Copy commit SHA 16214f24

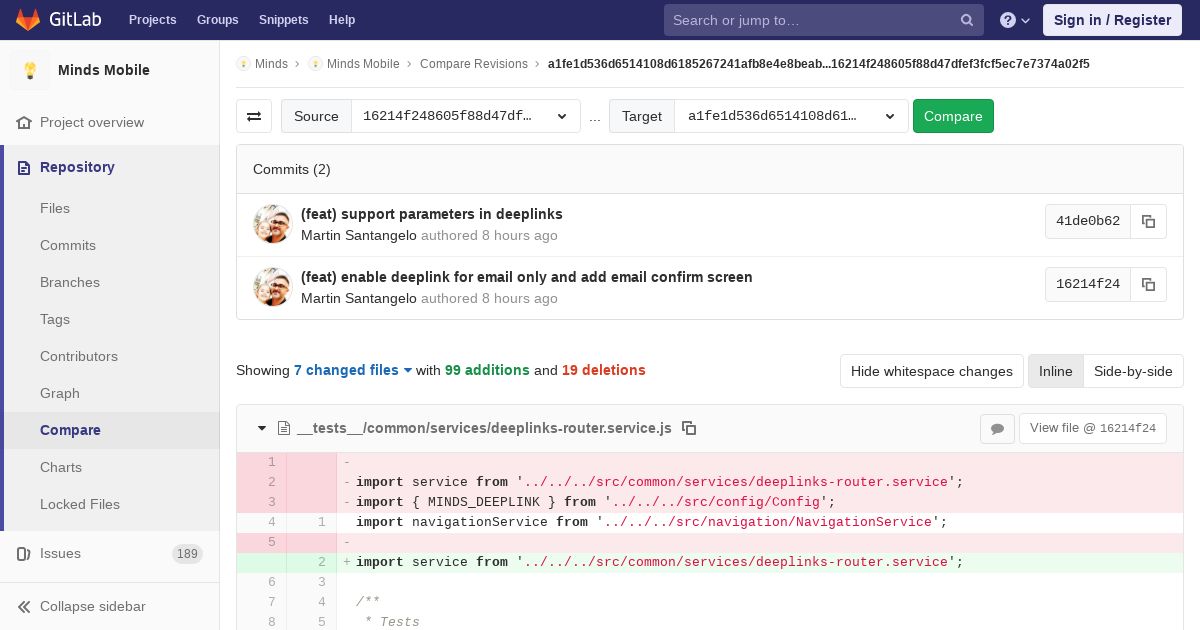click(1148, 285)
